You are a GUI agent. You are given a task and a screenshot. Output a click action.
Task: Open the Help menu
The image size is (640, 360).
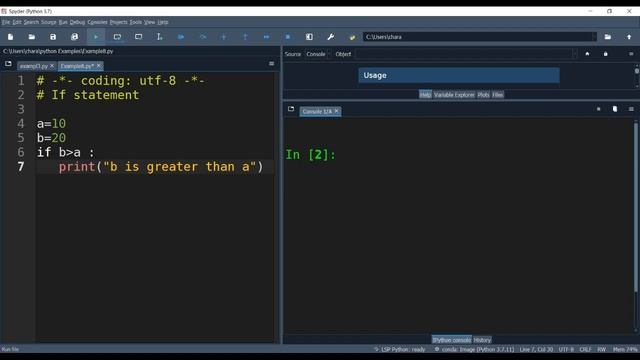point(163,22)
